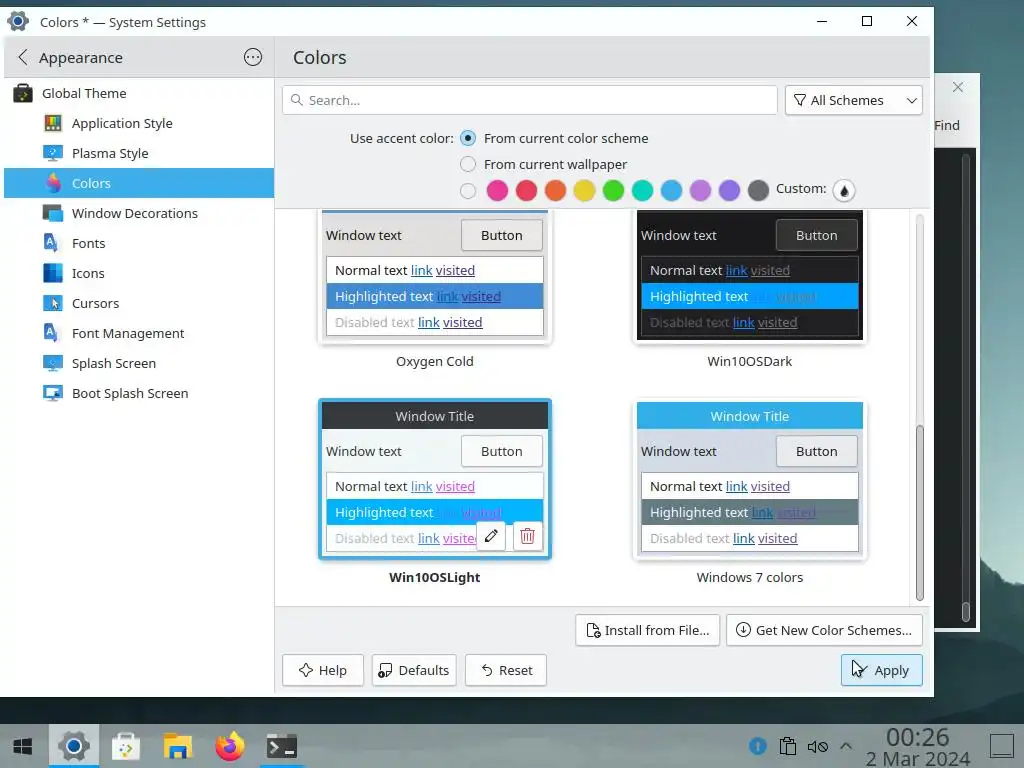The height and width of the screenshot is (768, 1024).
Task: Click Install from File button
Action: pyautogui.click(x=647, y=630)
